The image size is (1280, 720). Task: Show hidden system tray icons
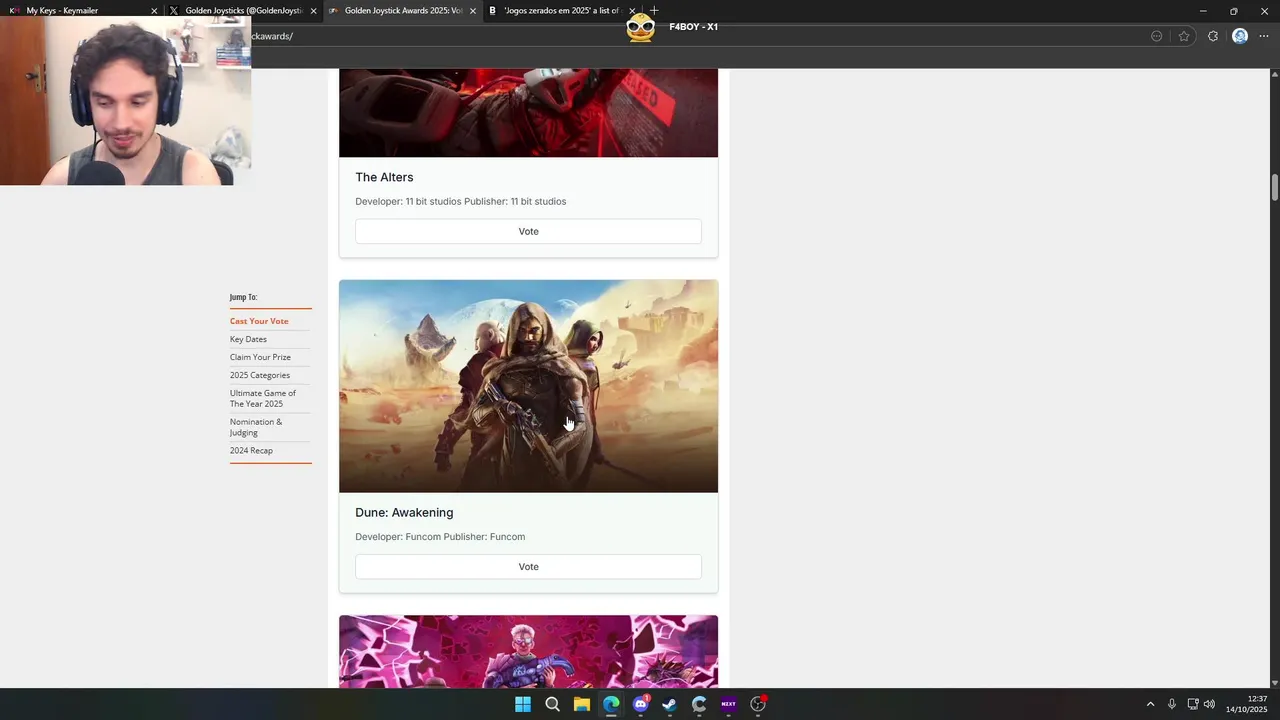pyautogui.click(x=1150, y=704)
